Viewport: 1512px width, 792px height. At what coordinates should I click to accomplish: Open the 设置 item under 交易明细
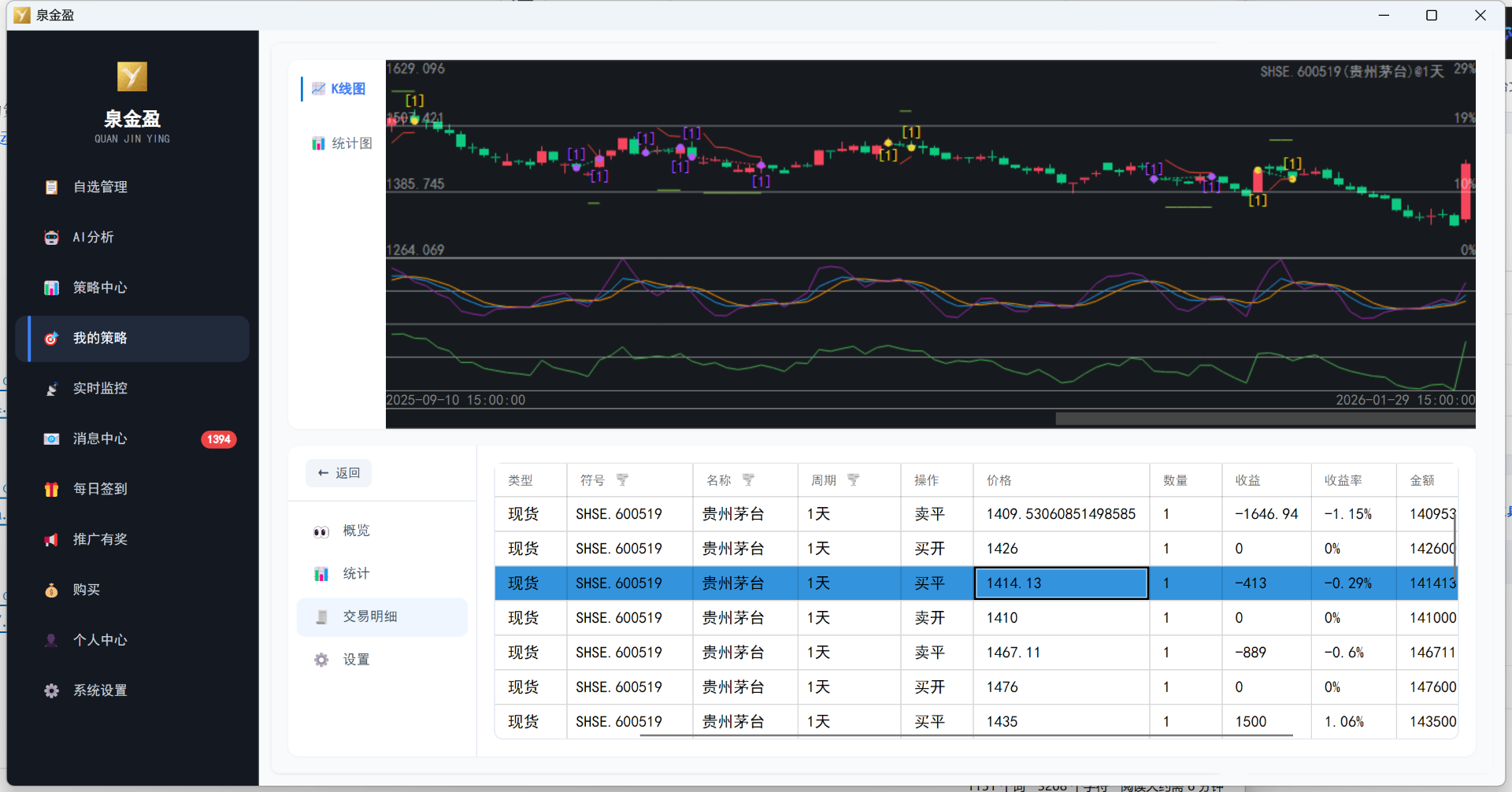pyautogui.click(x=356, y=660)
